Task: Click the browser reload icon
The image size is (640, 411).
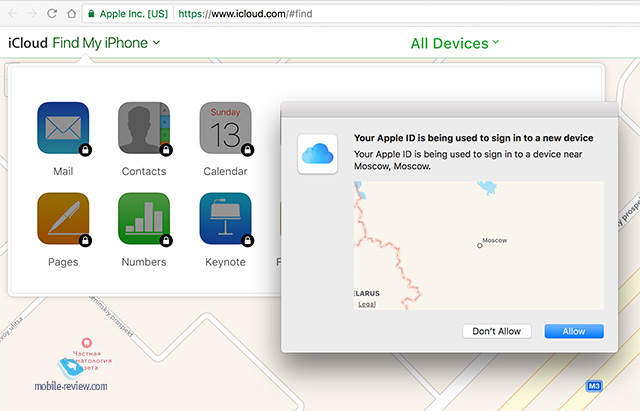Action: pyautogui.click(x=52, y=13)
